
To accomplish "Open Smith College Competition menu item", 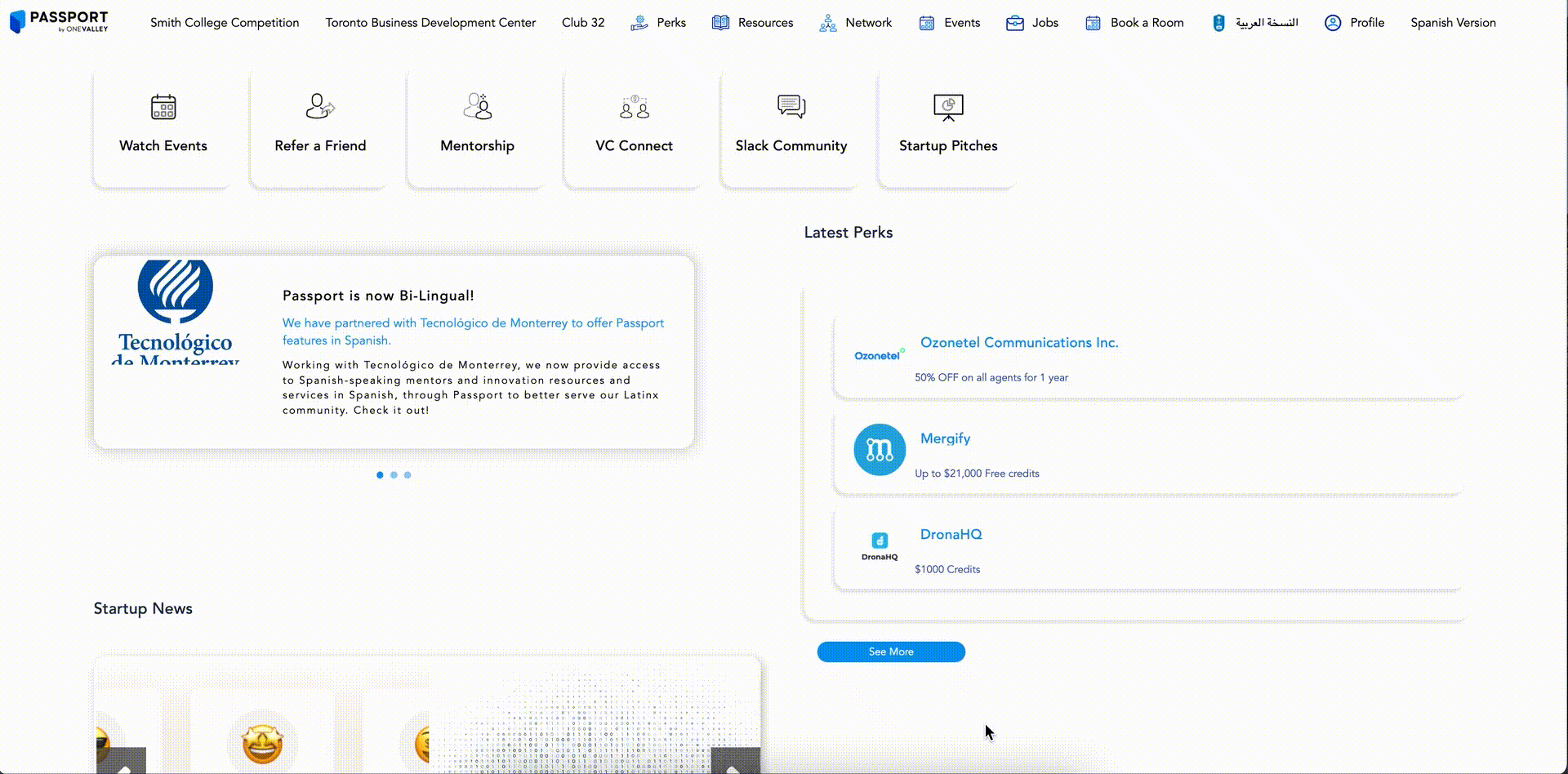I will point(225,23).
